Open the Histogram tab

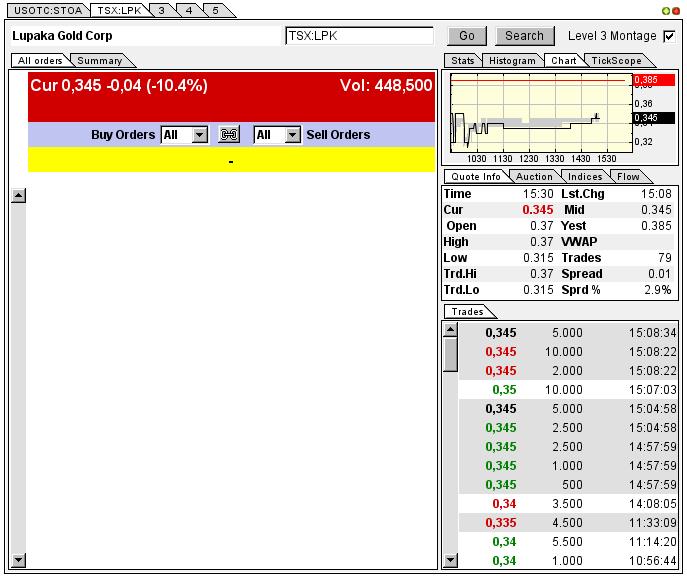[x=512, y=60]
